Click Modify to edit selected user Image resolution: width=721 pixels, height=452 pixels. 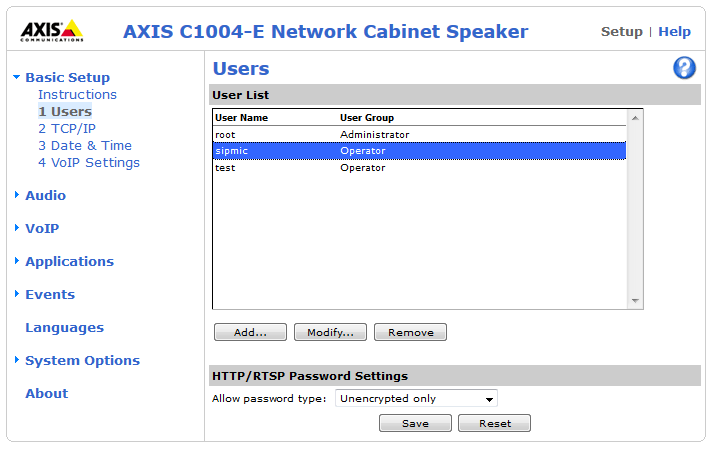point(331,332)
